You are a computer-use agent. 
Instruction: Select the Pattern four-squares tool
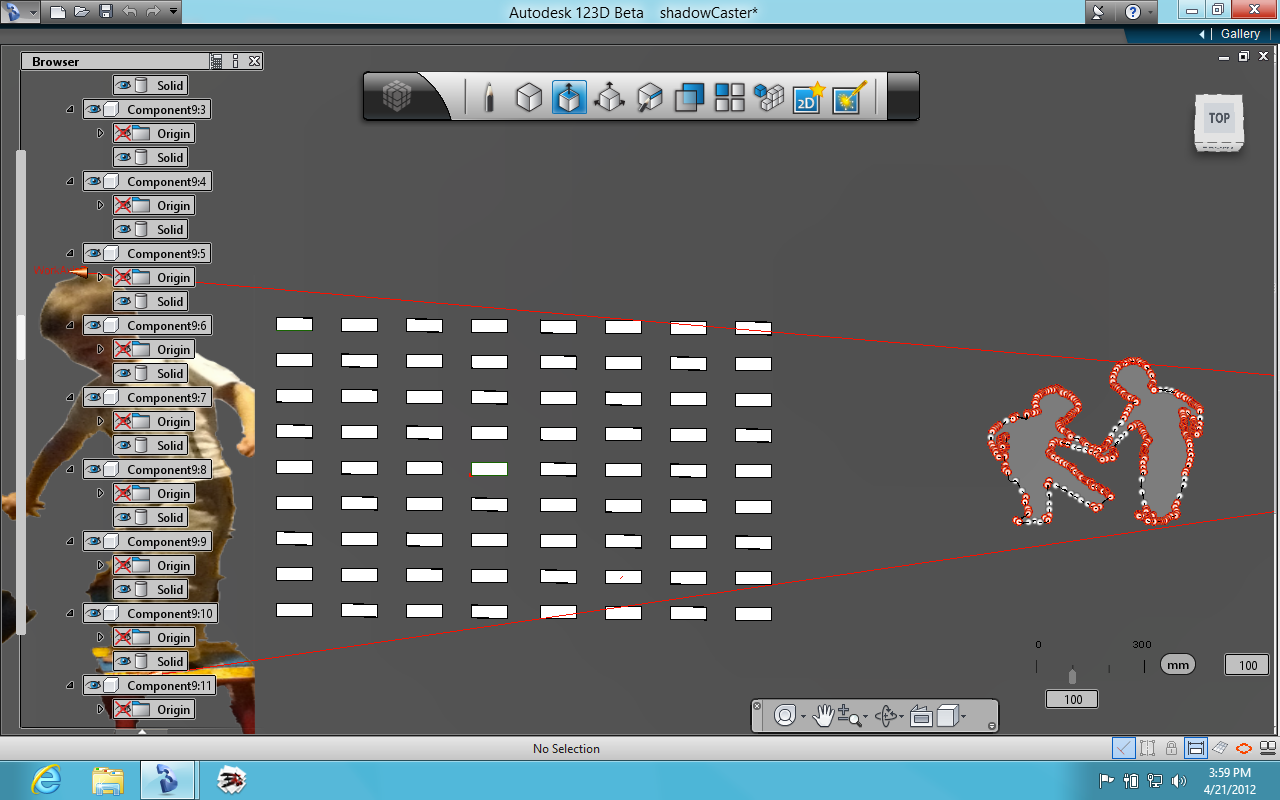[729, 98]
